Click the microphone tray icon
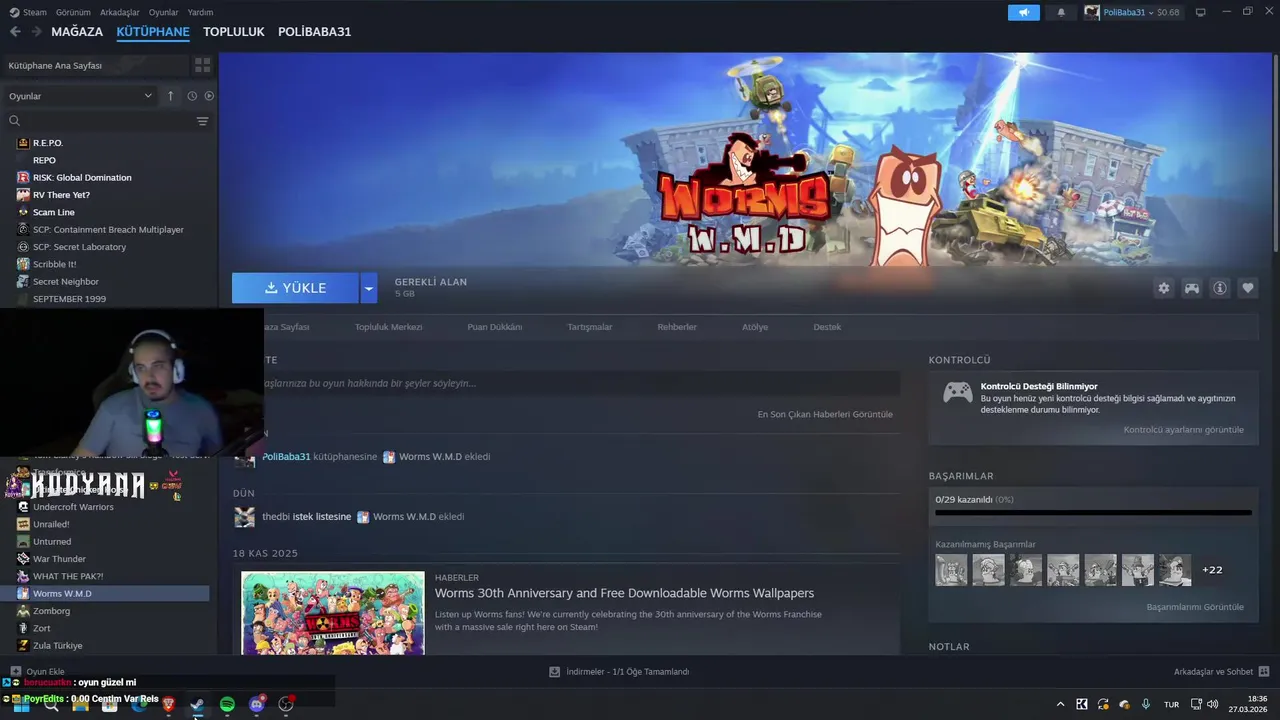Viewport: 1280px width, 720px height. tap(1146, 705)
